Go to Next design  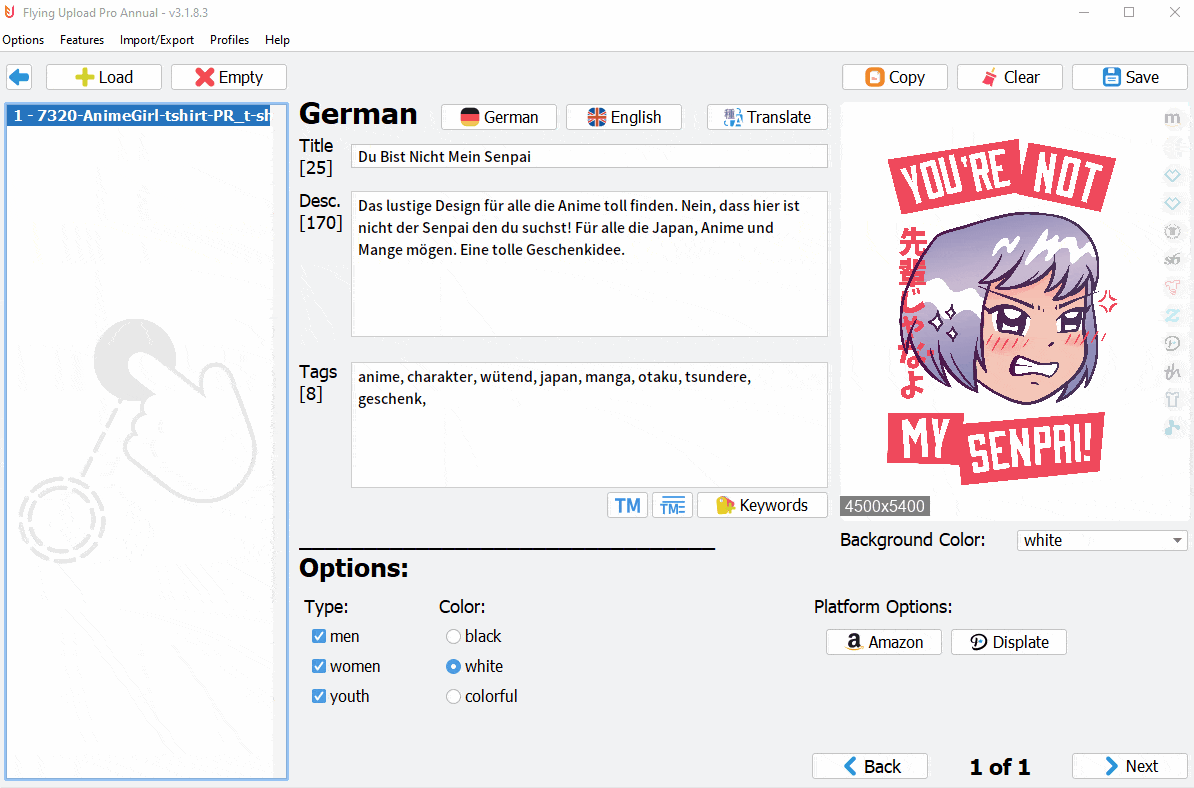[1129, 766]
